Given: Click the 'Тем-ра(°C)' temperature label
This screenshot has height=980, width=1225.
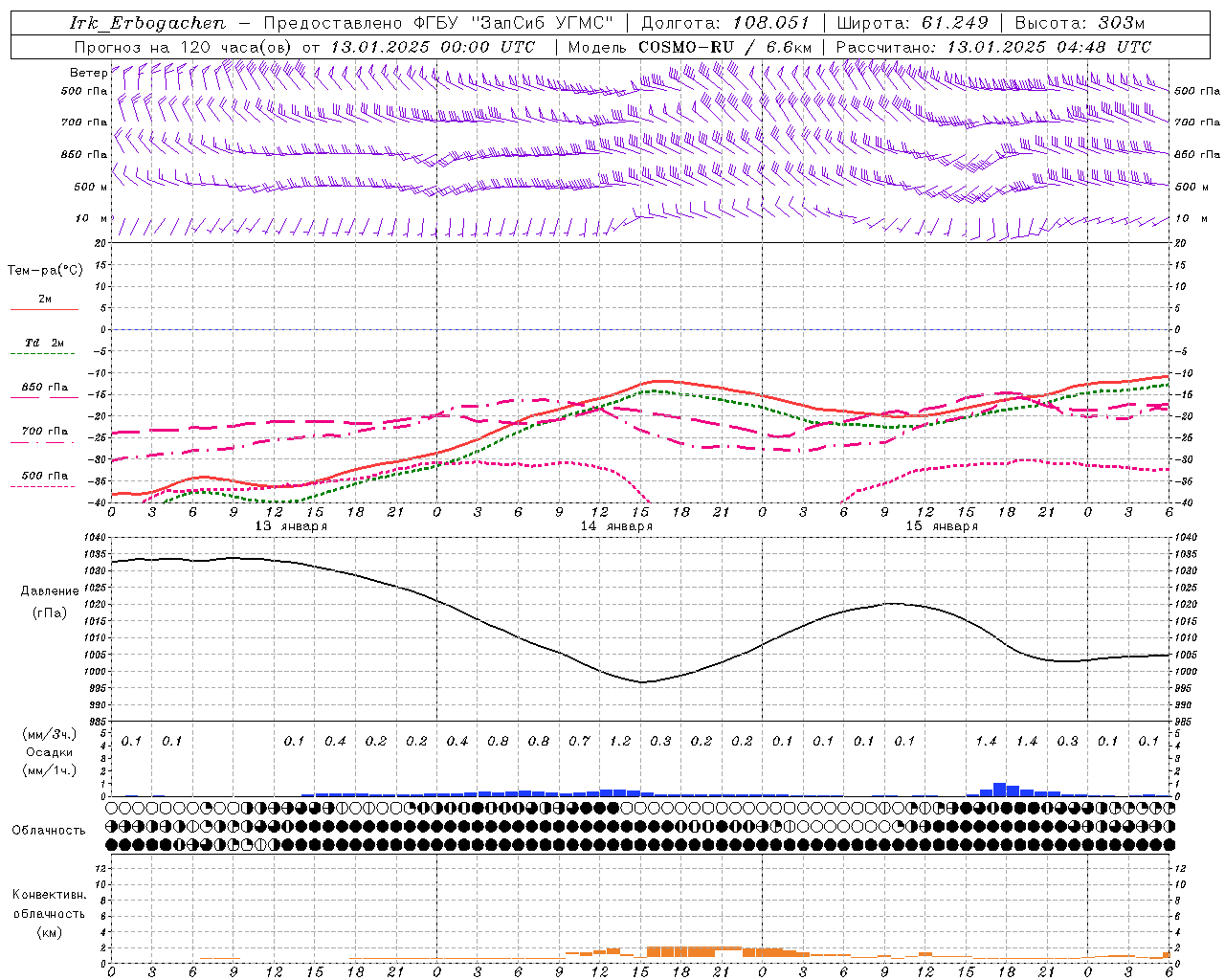Looking at the screenshot, I should click(x=45, y=271).
